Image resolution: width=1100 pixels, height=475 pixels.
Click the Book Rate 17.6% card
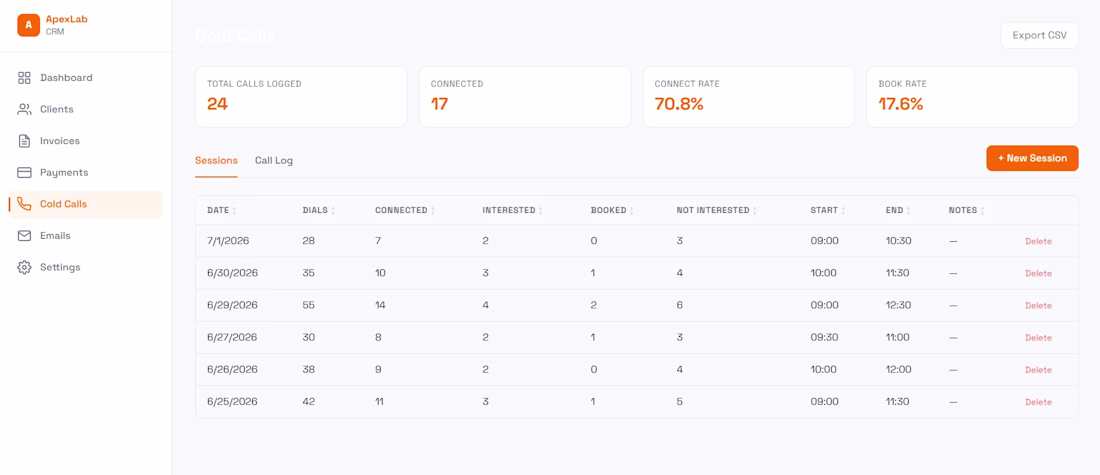point(972,97)
